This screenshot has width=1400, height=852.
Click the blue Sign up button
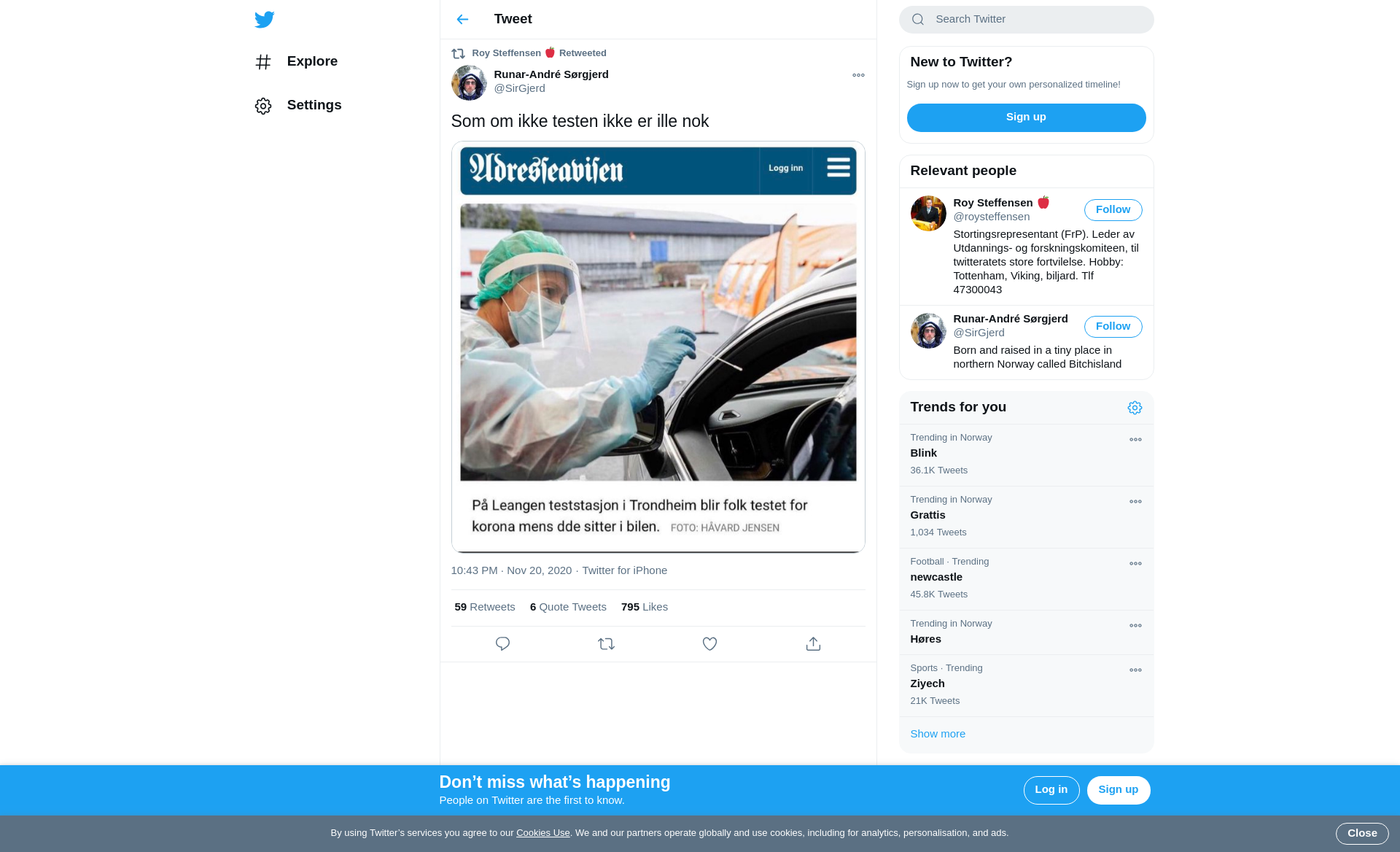1026,117
